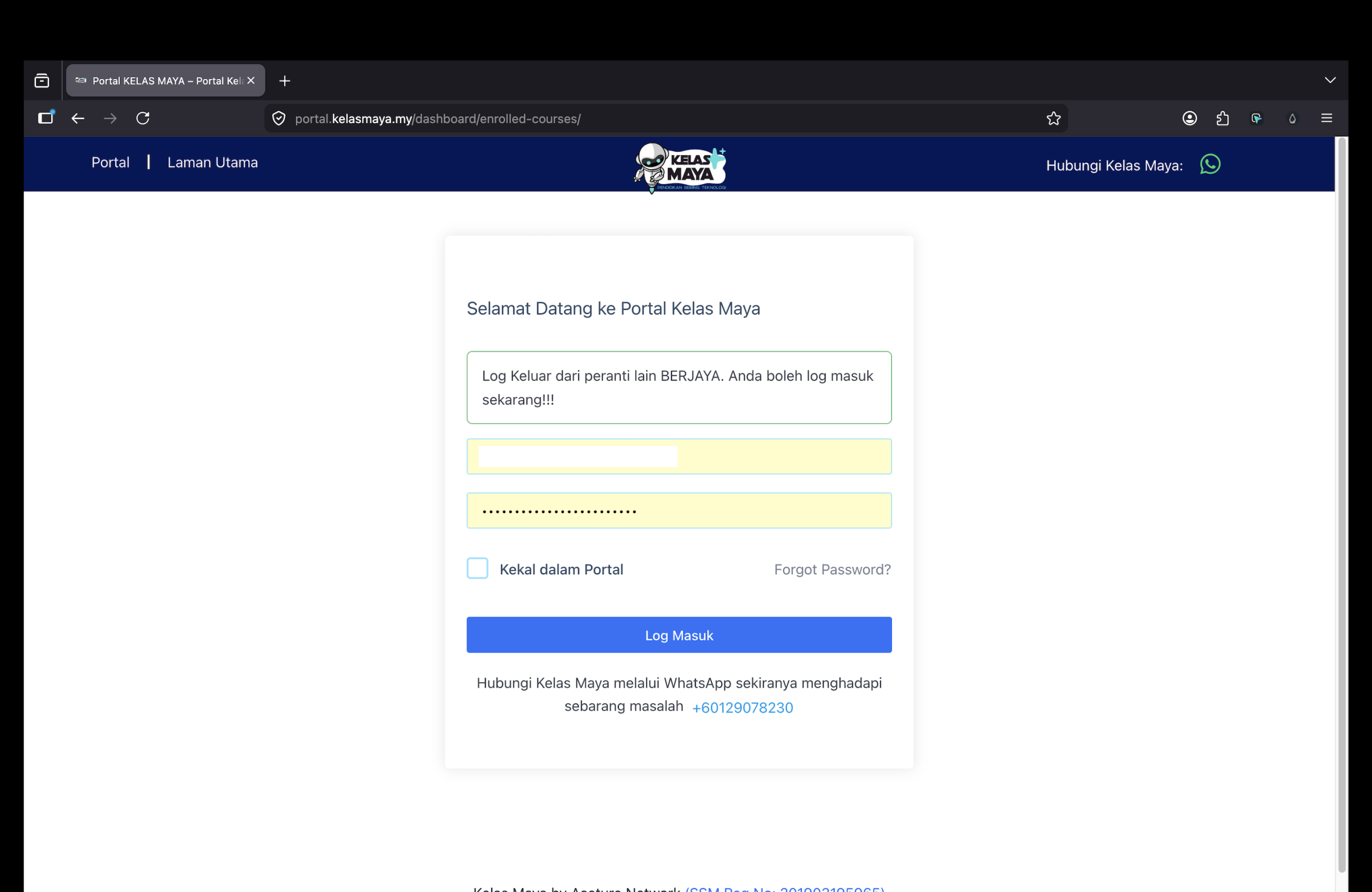Open the tab overview (list recent tabs) icon
The width and height of the screenshot is (1372, 892).
41,81
